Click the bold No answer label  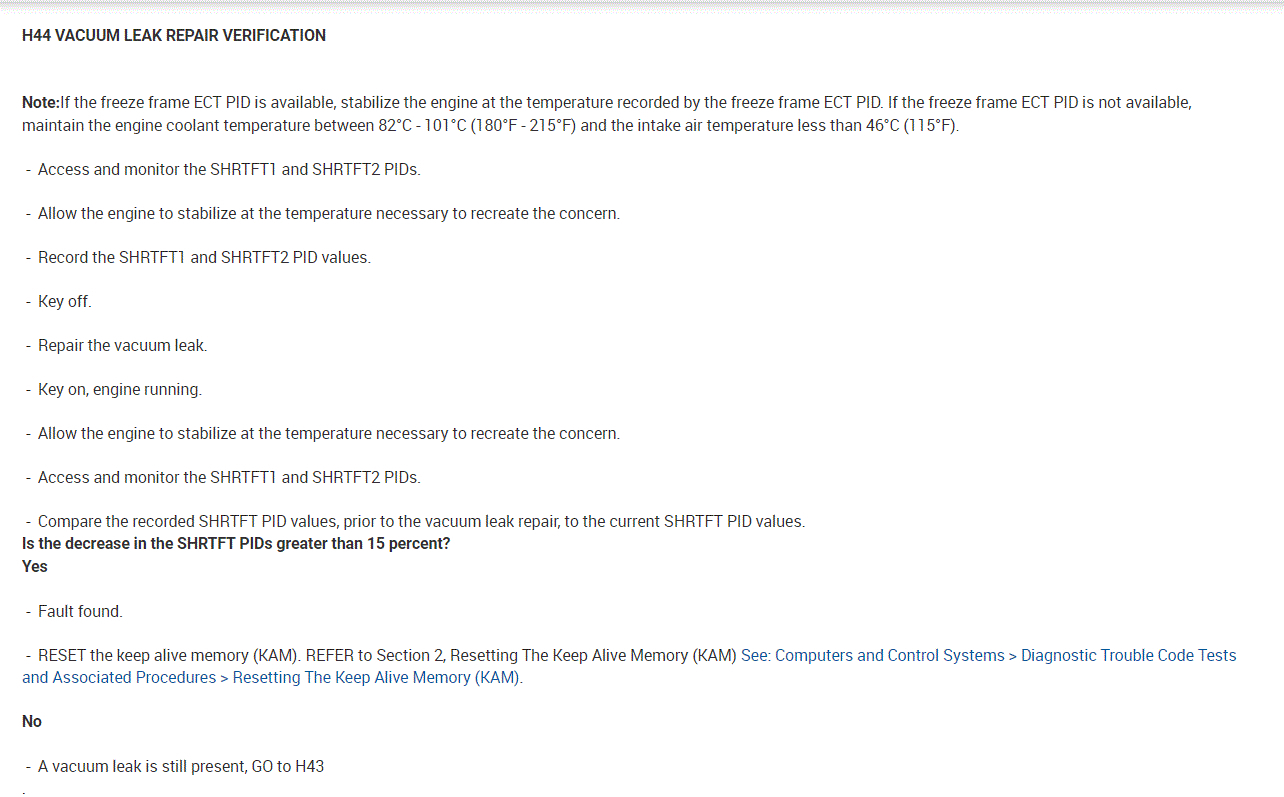click(32, 722)
